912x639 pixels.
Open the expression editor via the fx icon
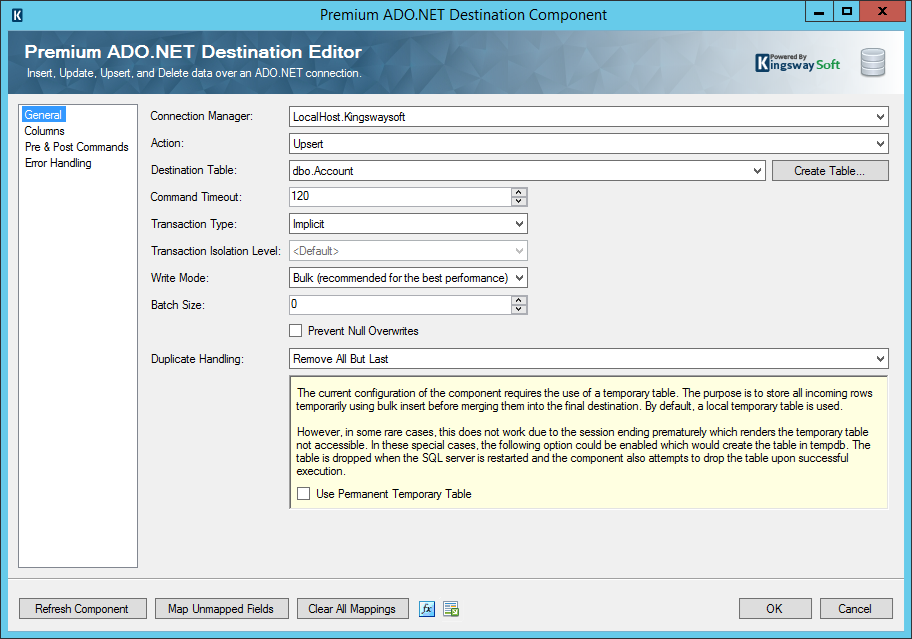(426, 608)
